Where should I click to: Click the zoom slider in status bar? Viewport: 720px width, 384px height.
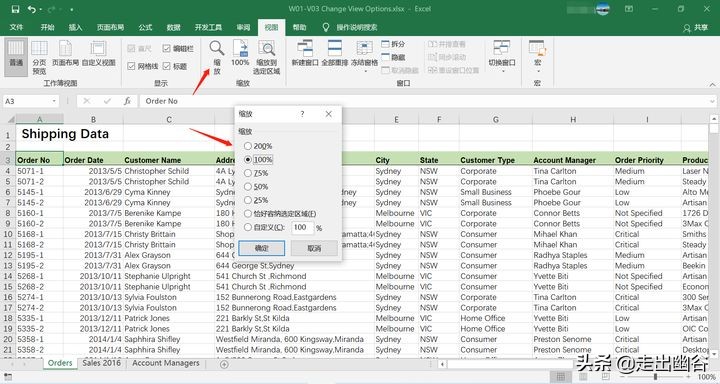(x=655, y=377)
